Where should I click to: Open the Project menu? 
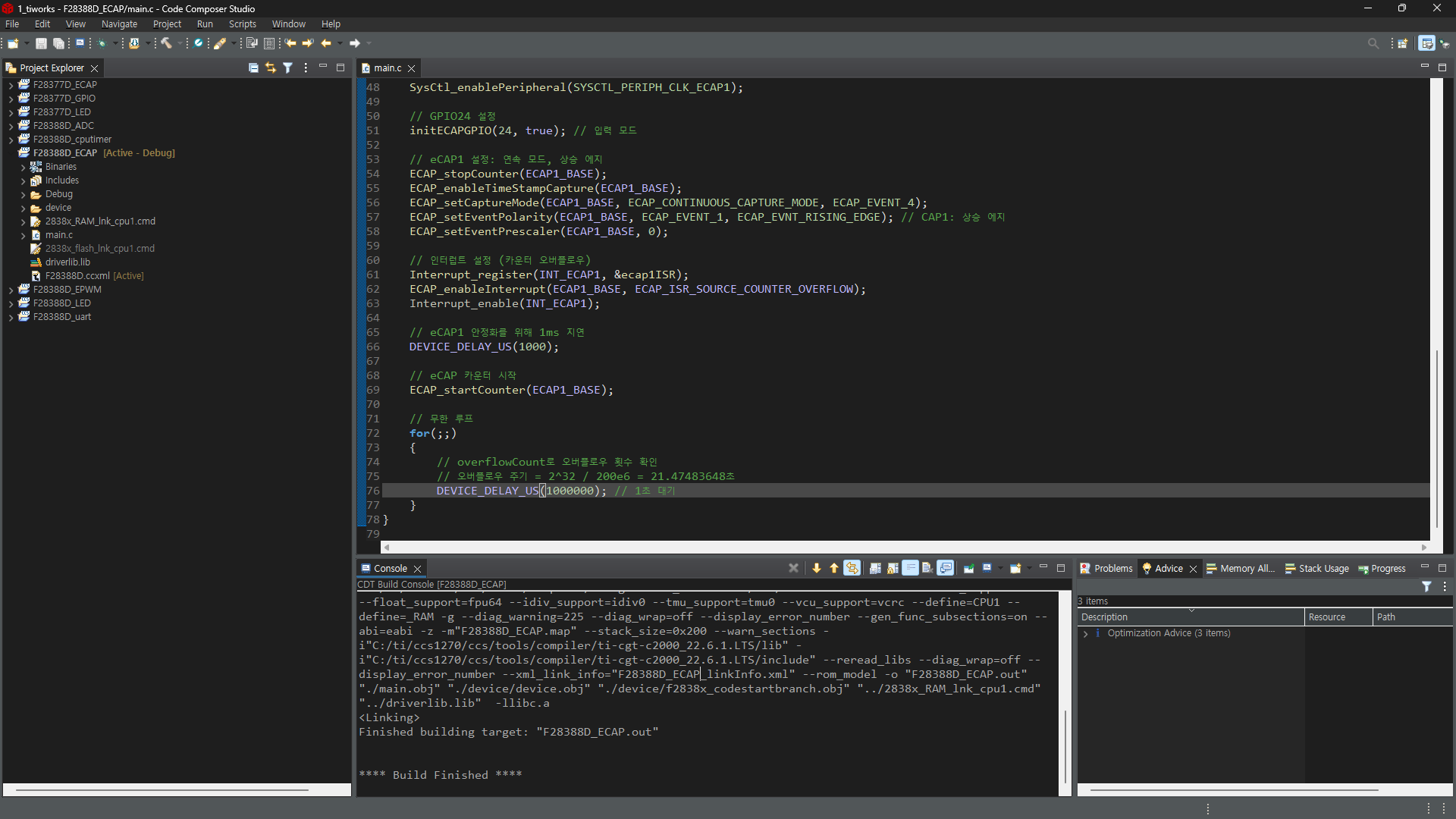click(167, 24)
